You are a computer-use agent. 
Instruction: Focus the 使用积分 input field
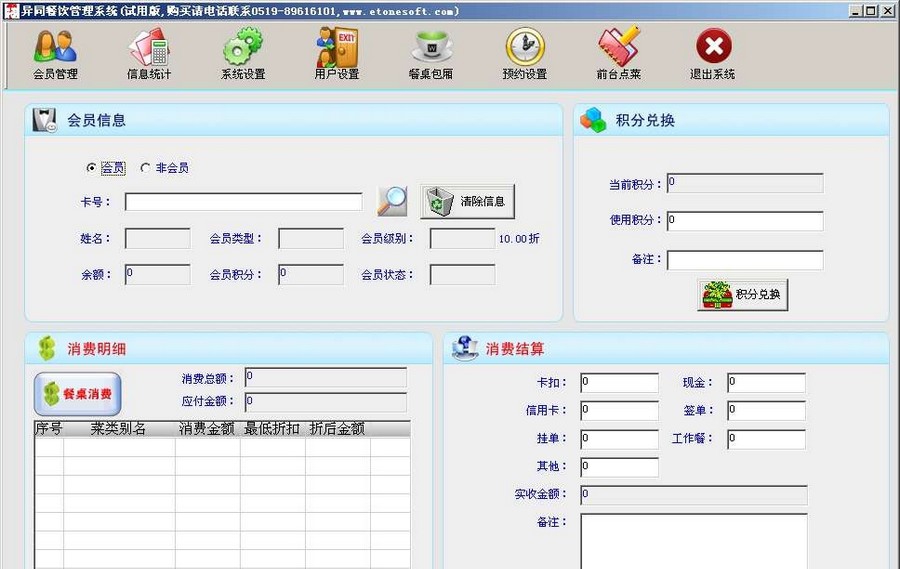[745, 221]
